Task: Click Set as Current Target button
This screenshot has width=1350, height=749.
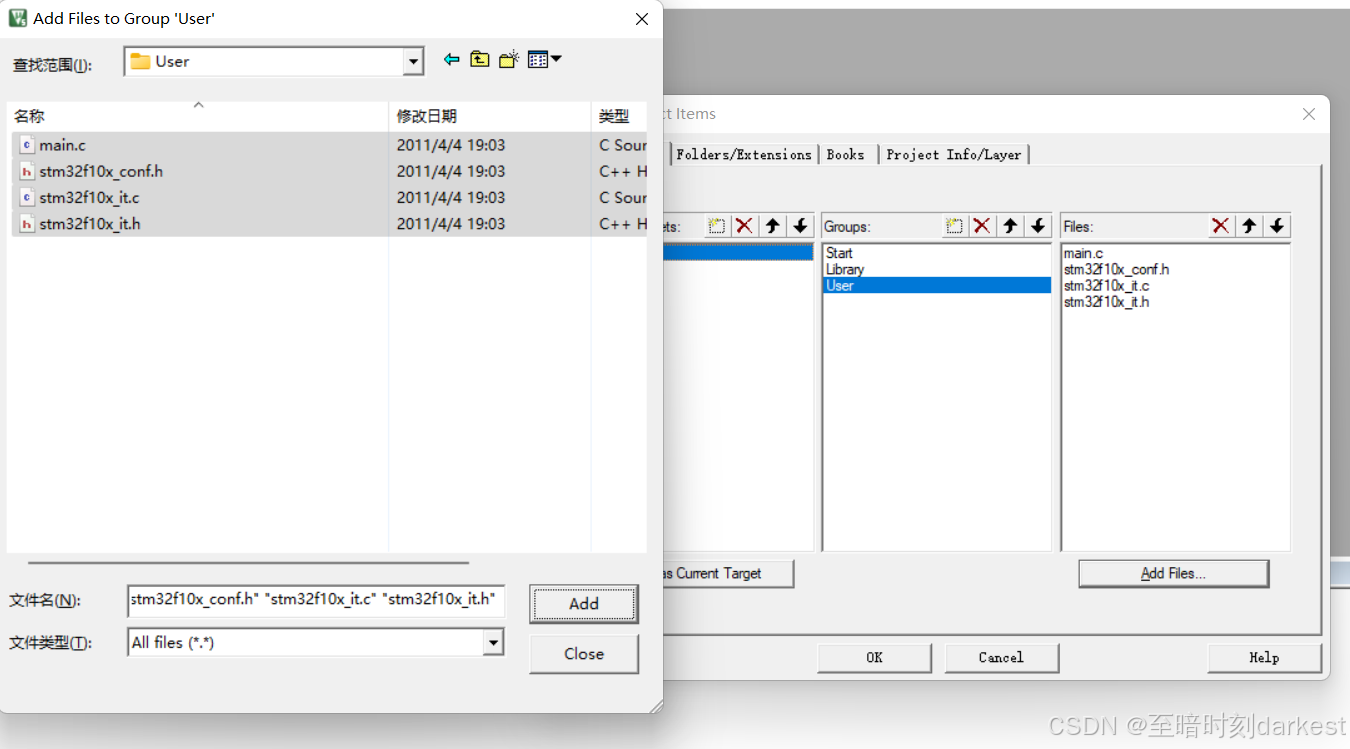Action: click(728, 573)
